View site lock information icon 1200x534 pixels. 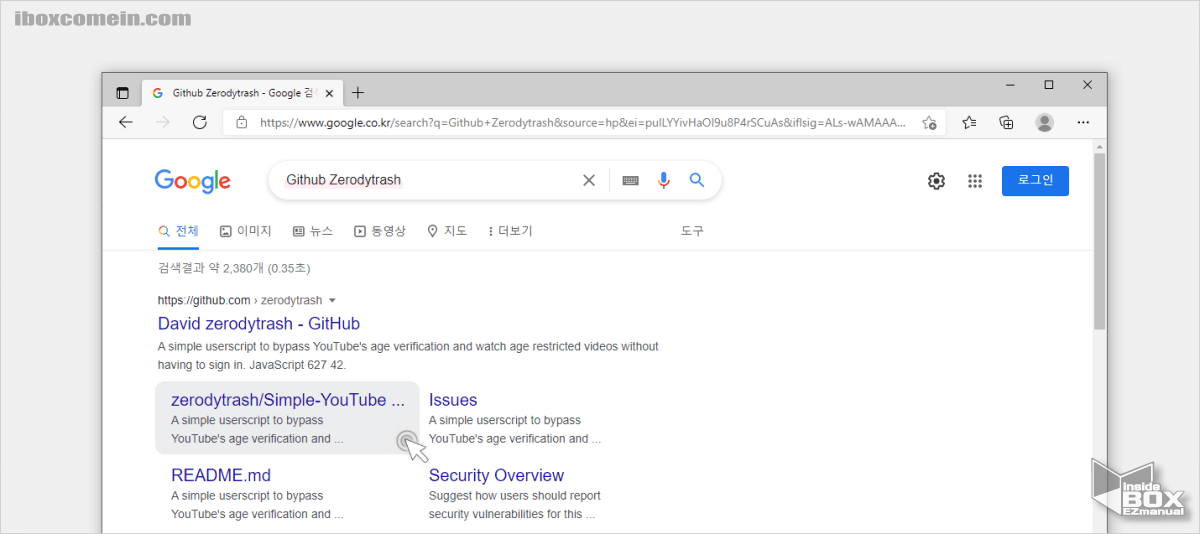241,122
